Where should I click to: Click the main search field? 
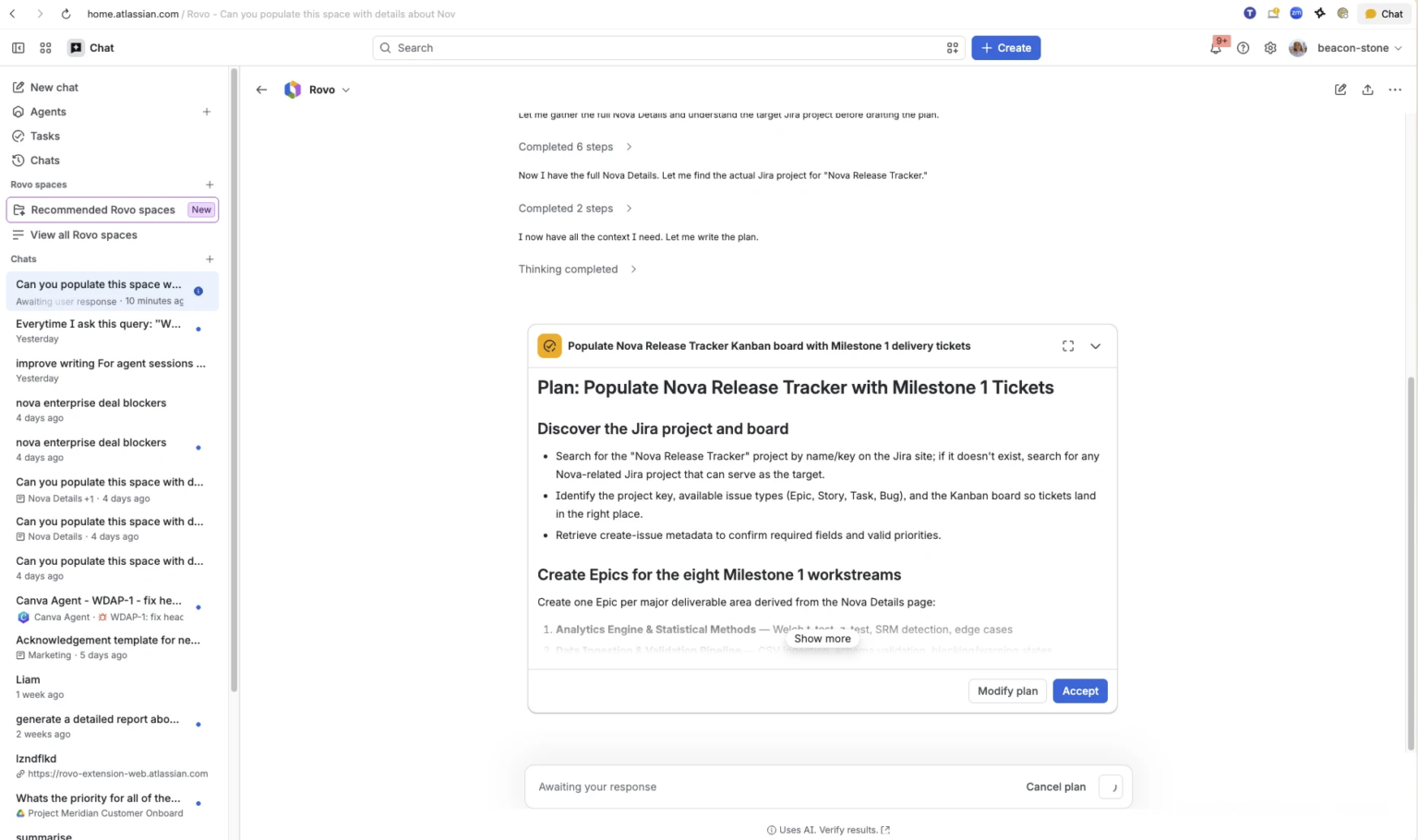(668, 48)
